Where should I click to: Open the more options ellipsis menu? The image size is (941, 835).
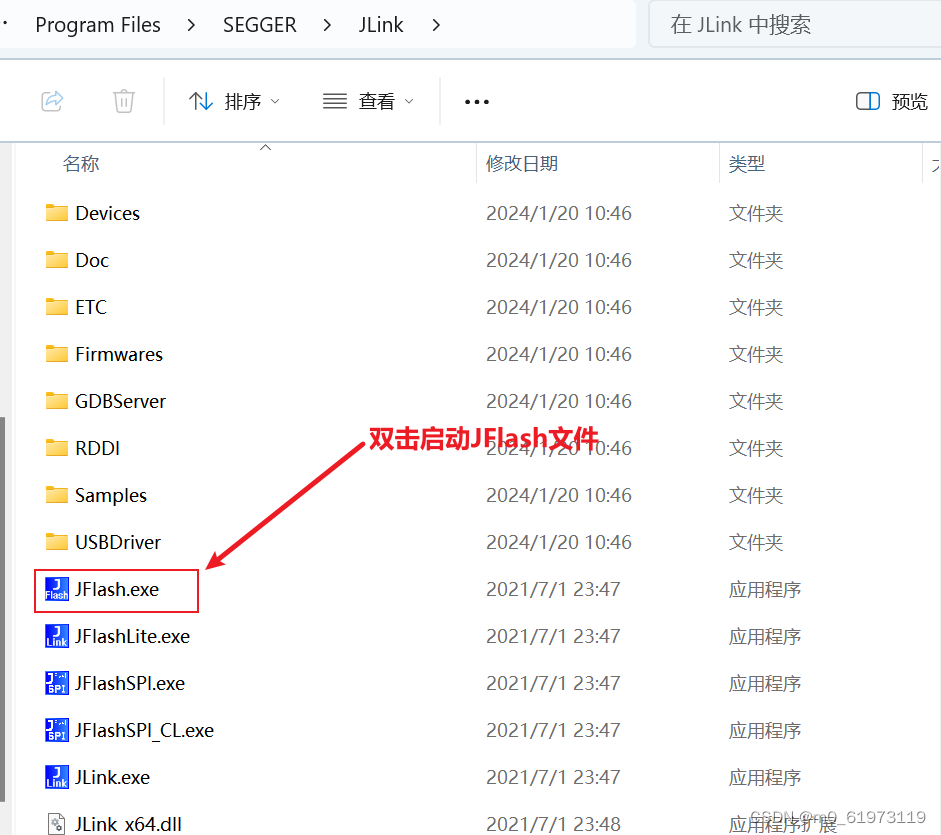pos(477,102)
